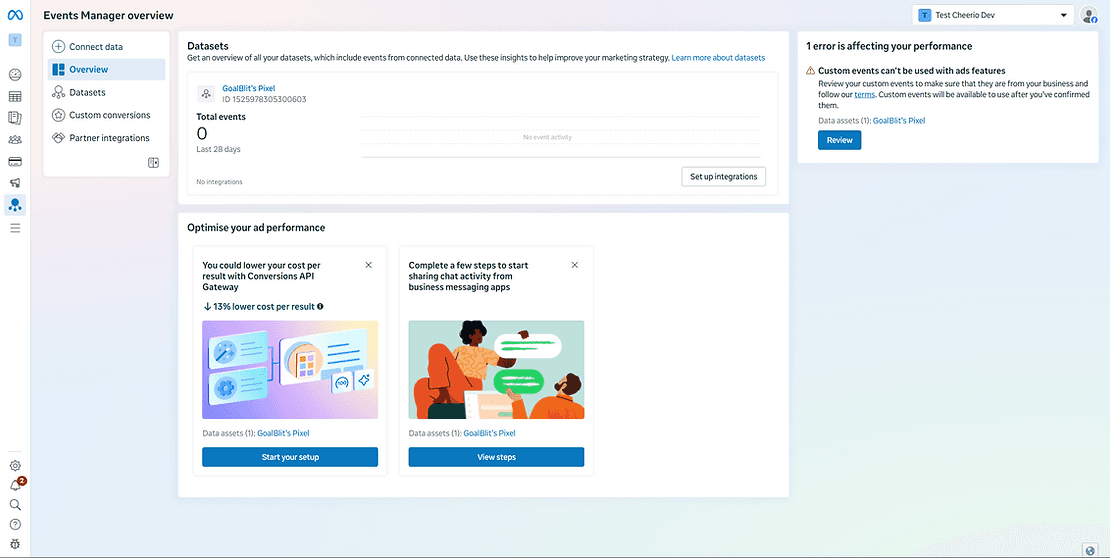Open Ads Manager table icon in rail
The height and width of the screenshot is (558, 1110).
15,96
